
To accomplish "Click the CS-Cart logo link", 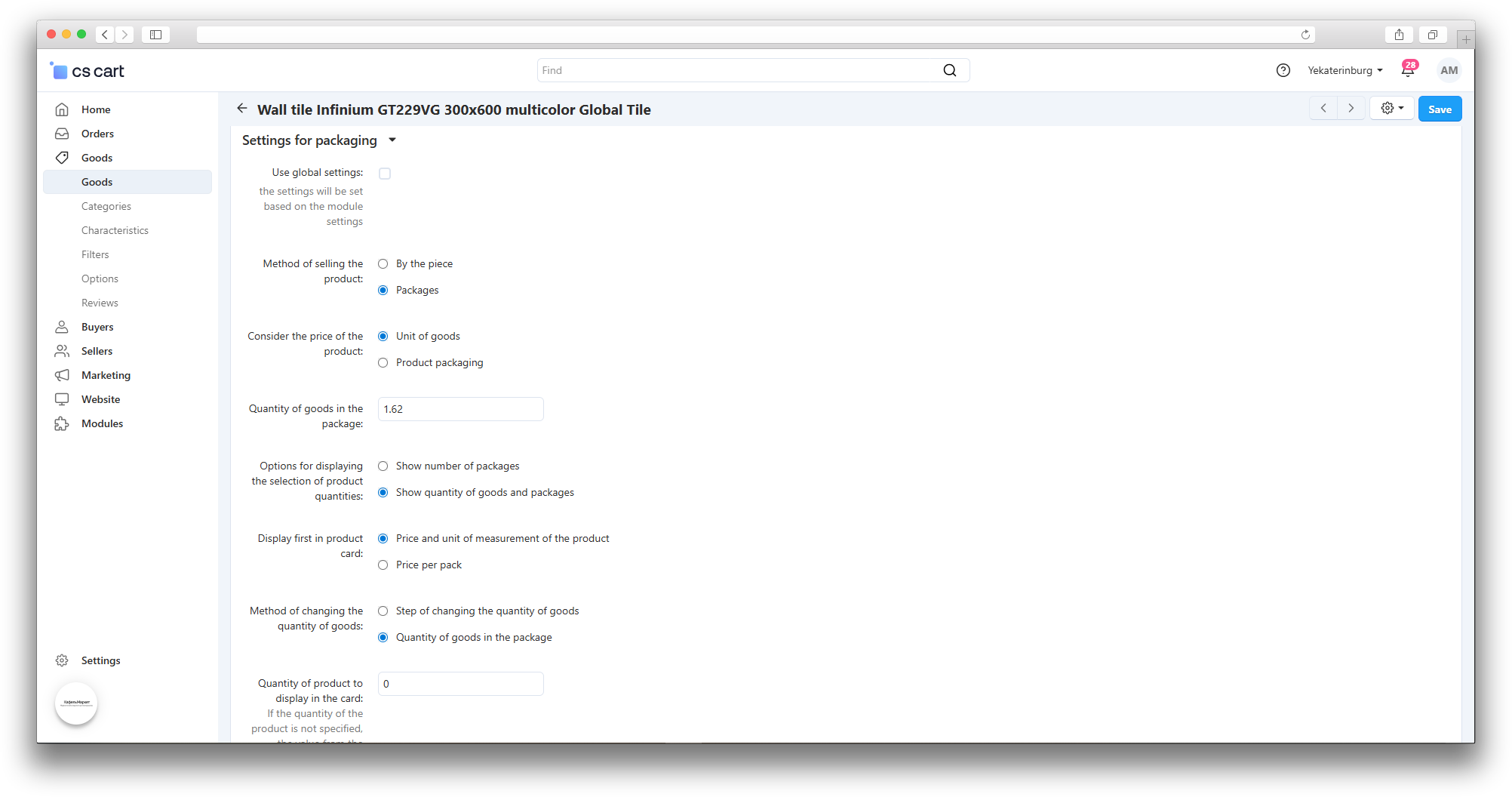I will click(88, 71).
